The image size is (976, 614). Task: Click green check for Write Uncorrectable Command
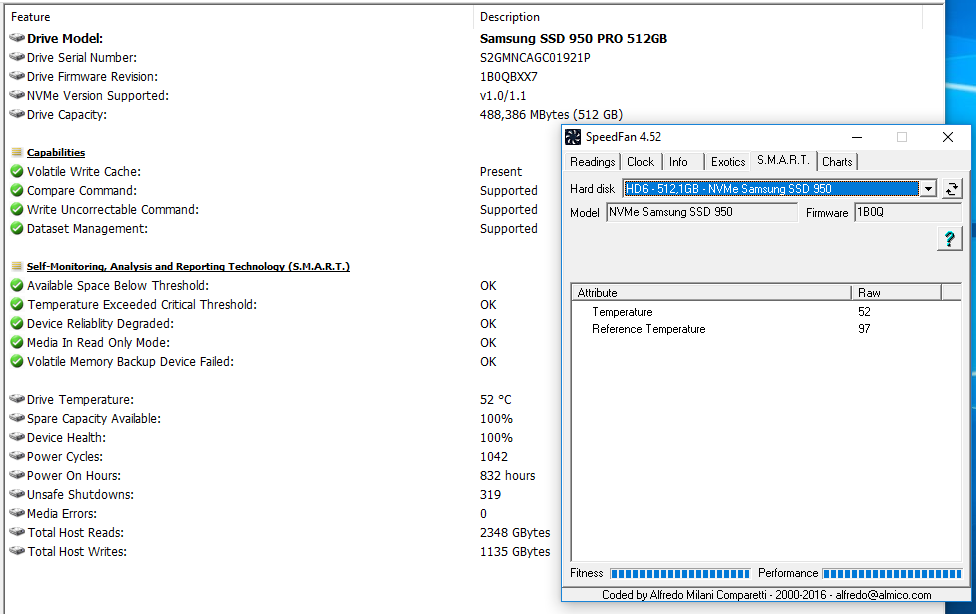point(17,209)
